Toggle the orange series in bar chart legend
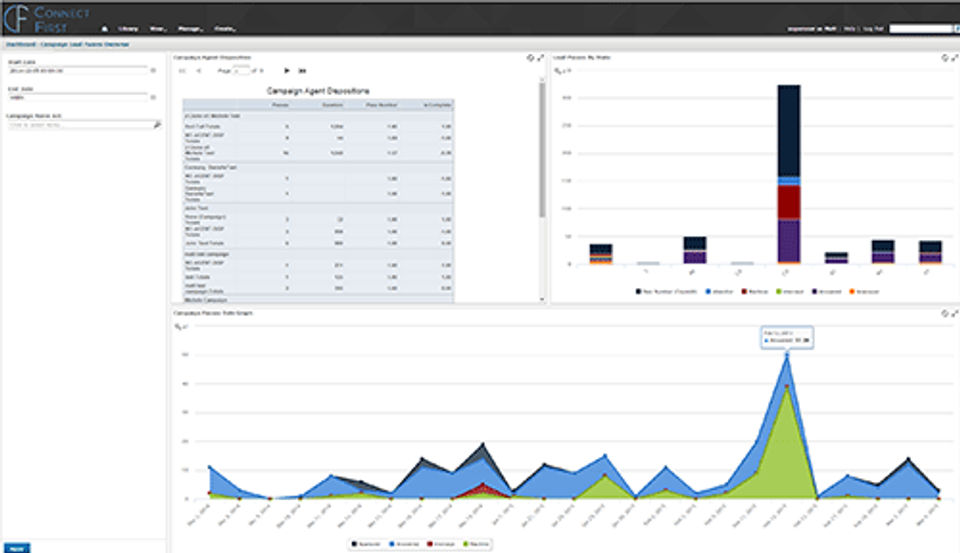This screenshot has width=960, height=553. [x=864, y=292]
